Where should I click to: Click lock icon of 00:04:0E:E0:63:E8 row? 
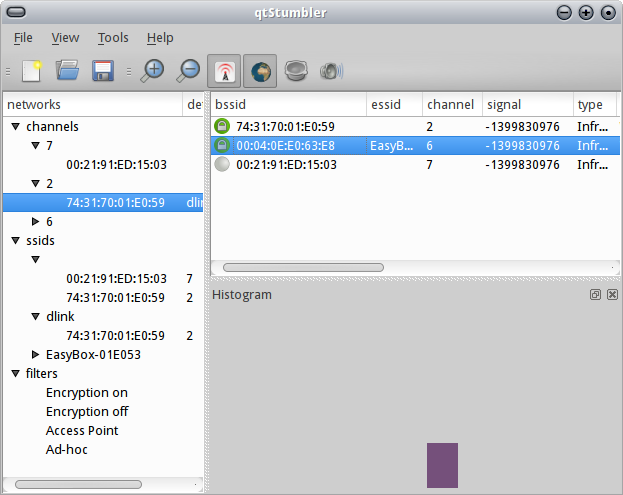[x=222, y=145]
